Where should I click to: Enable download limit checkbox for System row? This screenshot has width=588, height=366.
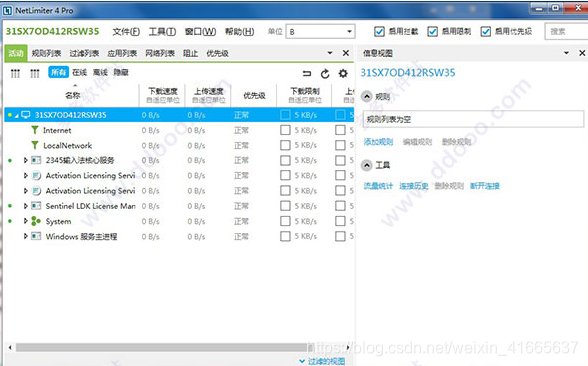[285, 221]
